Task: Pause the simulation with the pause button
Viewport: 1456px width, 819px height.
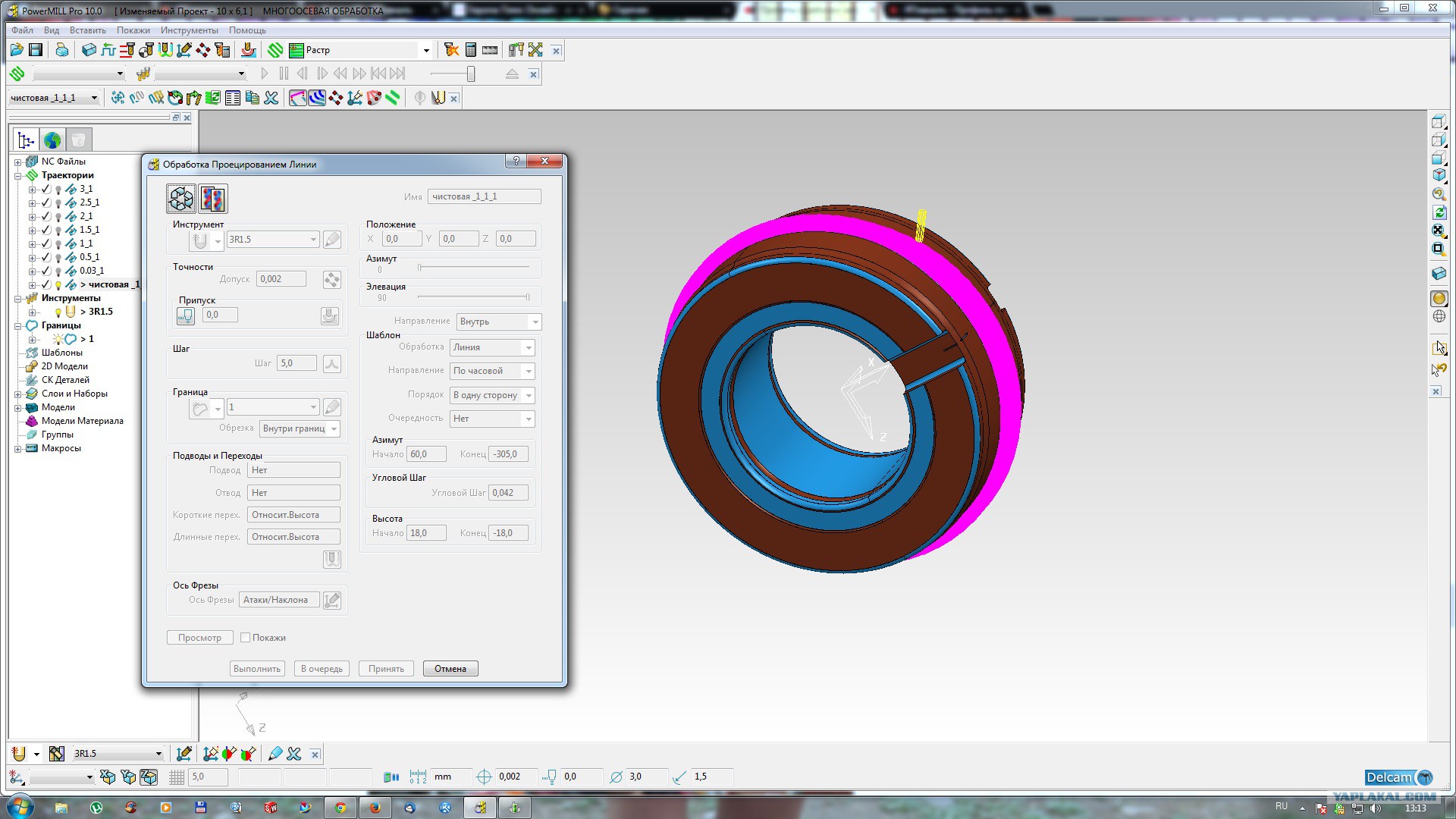Action: pos(284,74)
